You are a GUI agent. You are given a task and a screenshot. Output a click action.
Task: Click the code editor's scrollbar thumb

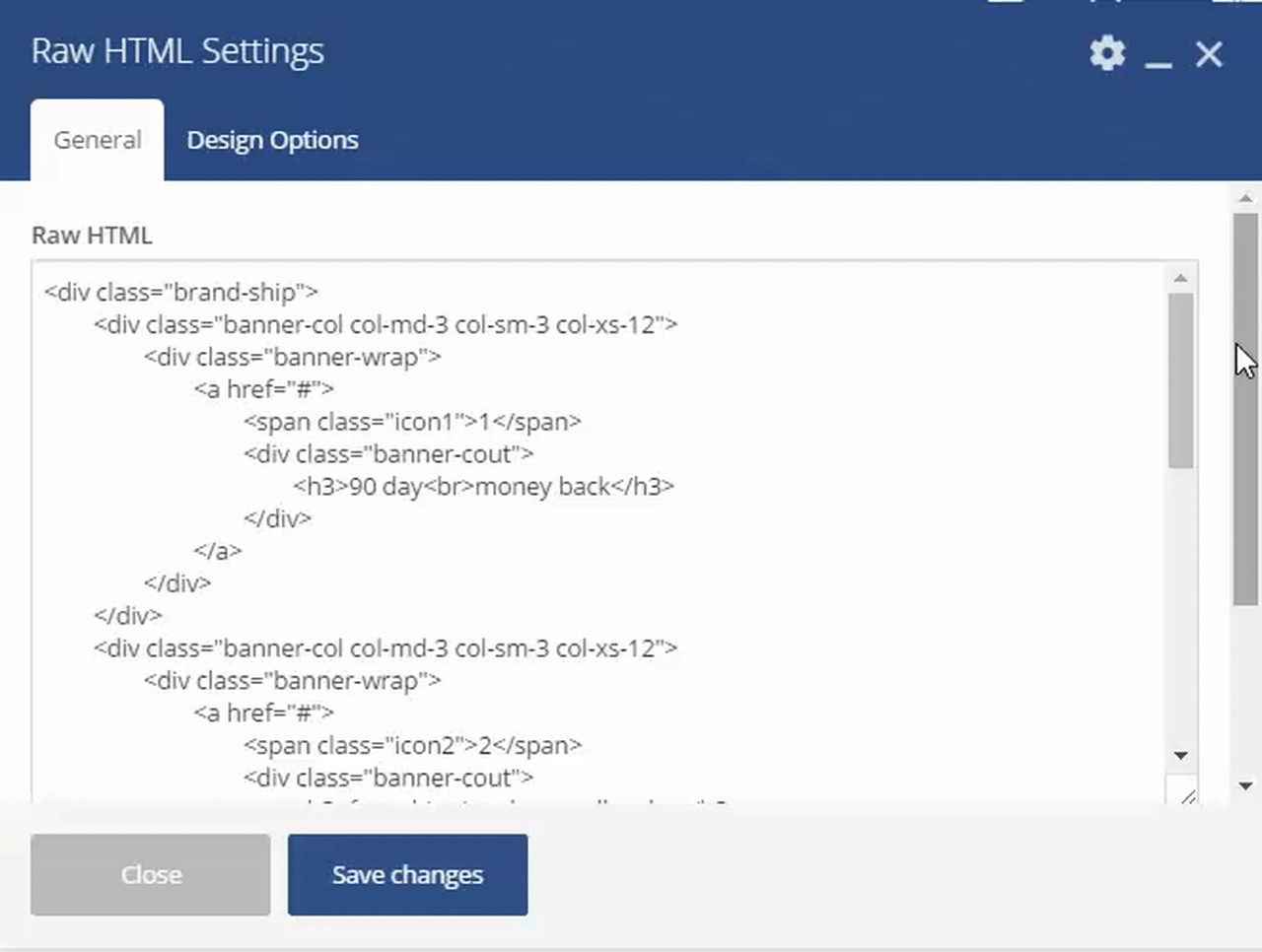[x=1181, y=379]
